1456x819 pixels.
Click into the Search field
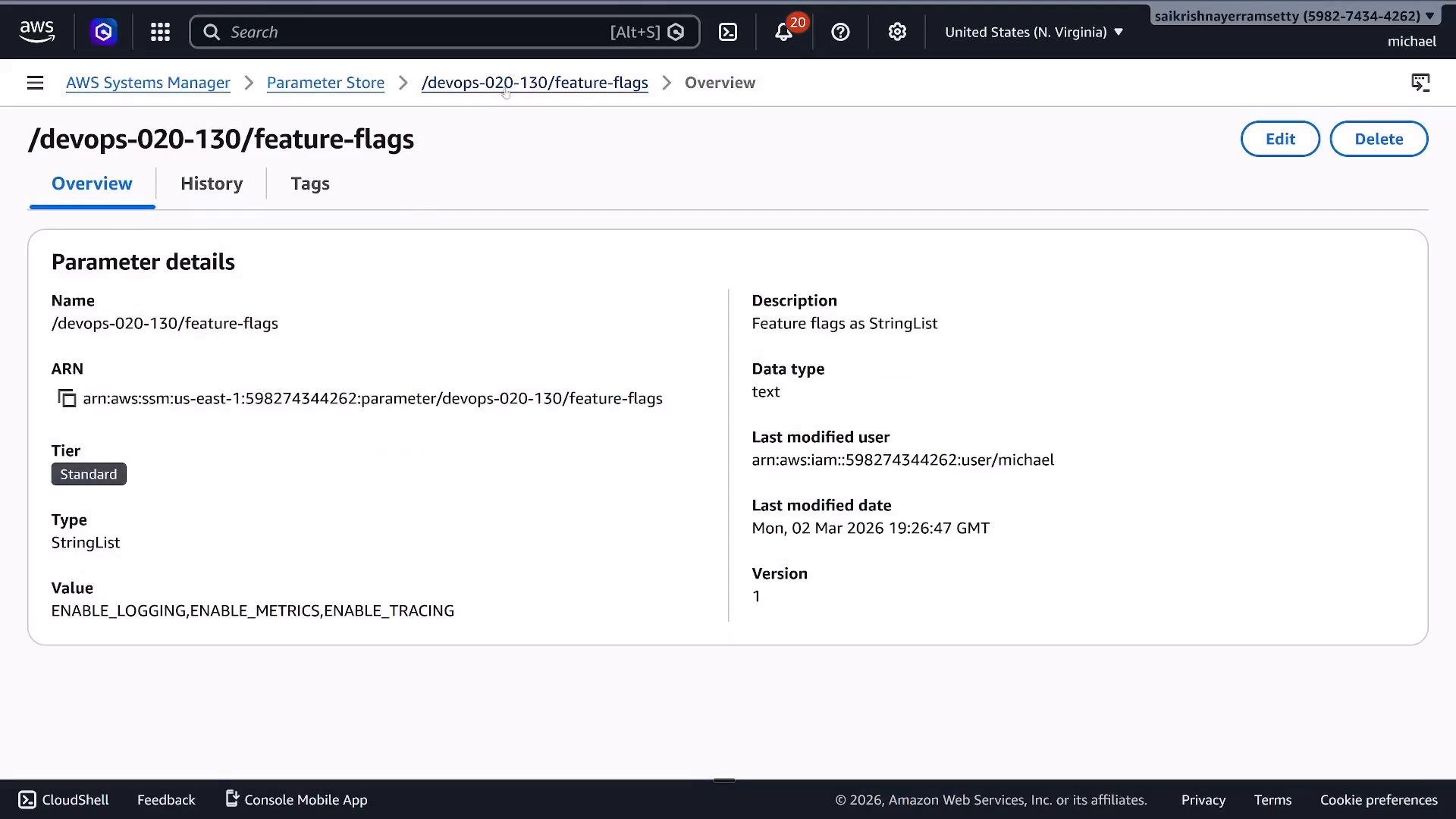click(x=444, y=32)
